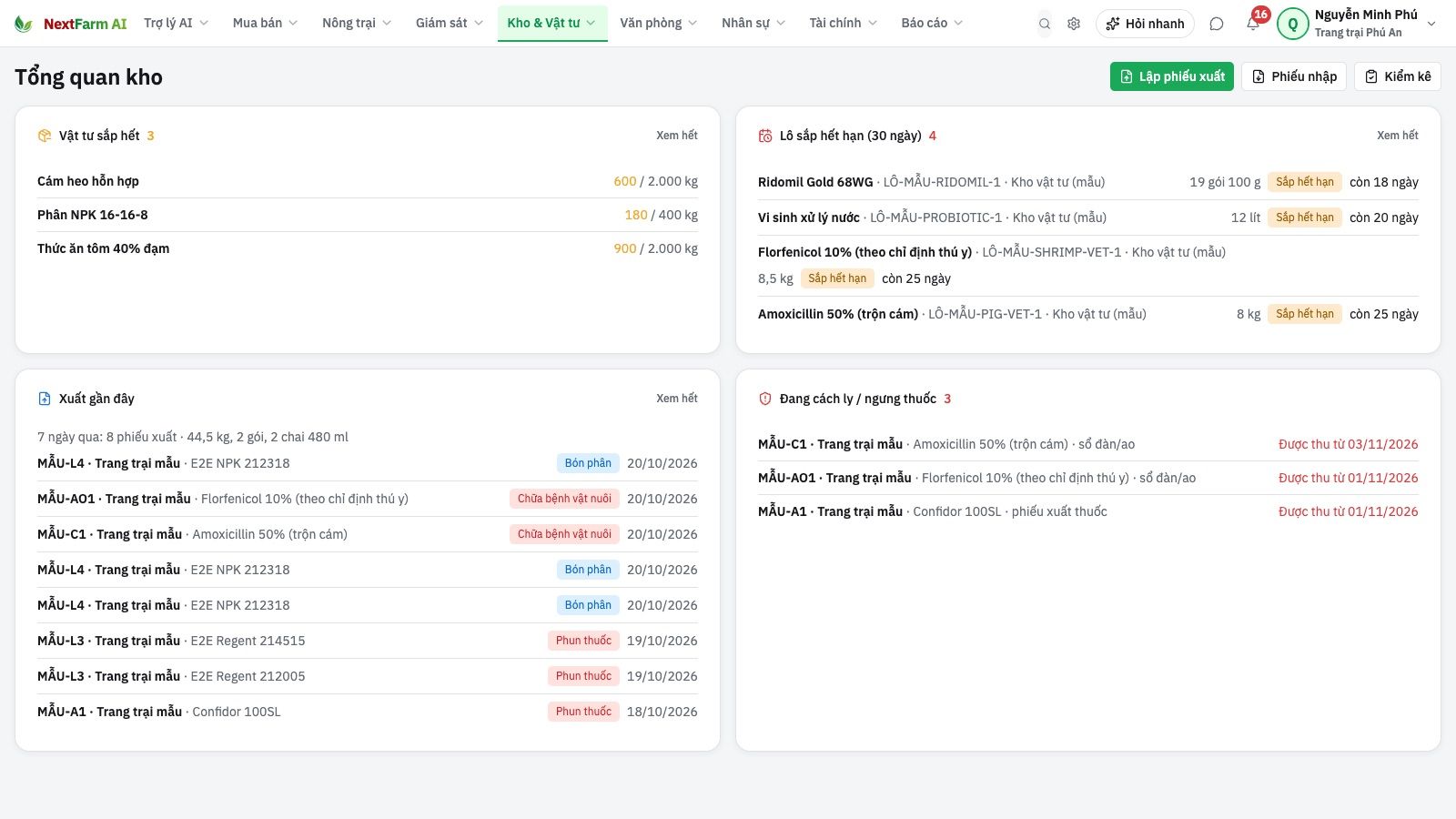Open the E2E Regent 214515 export row
The height and width of the screenshot is (819, 1456).
[368, 641]
